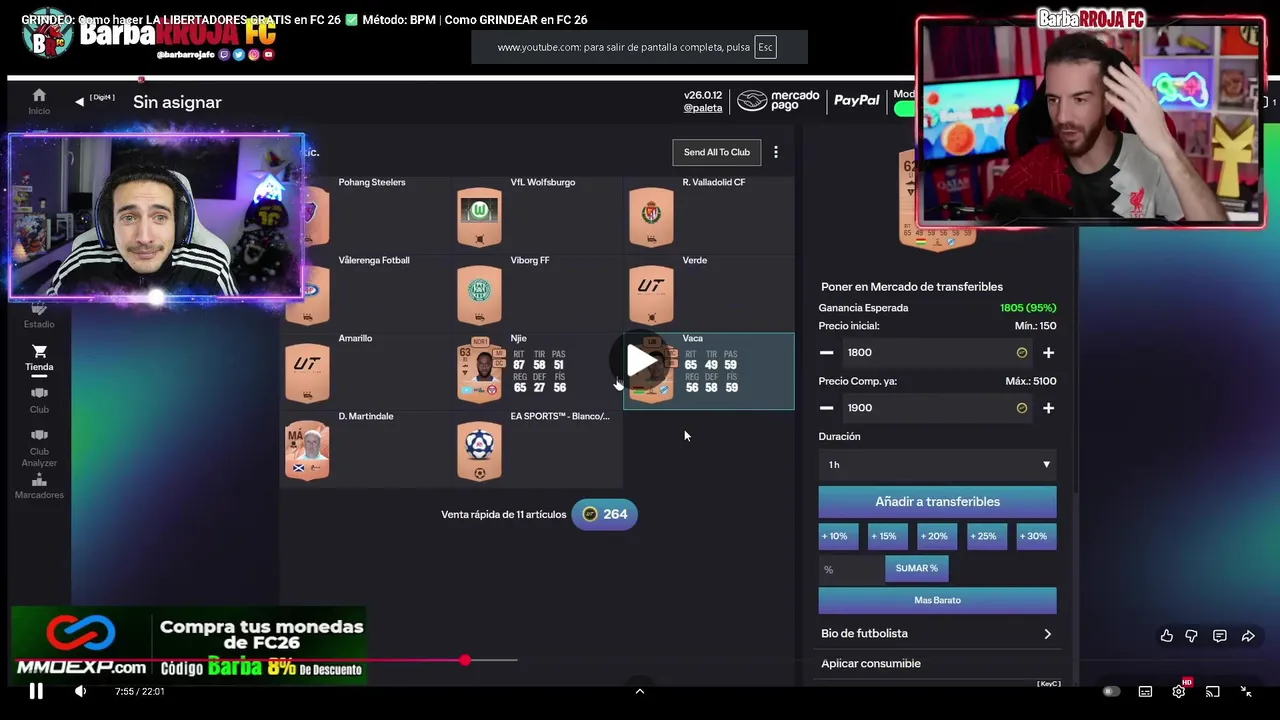Viewport: 1280px width, 720px height.
Task: Increase Precio Comp. ya with plus
Action: click(x=1048, y=408)
